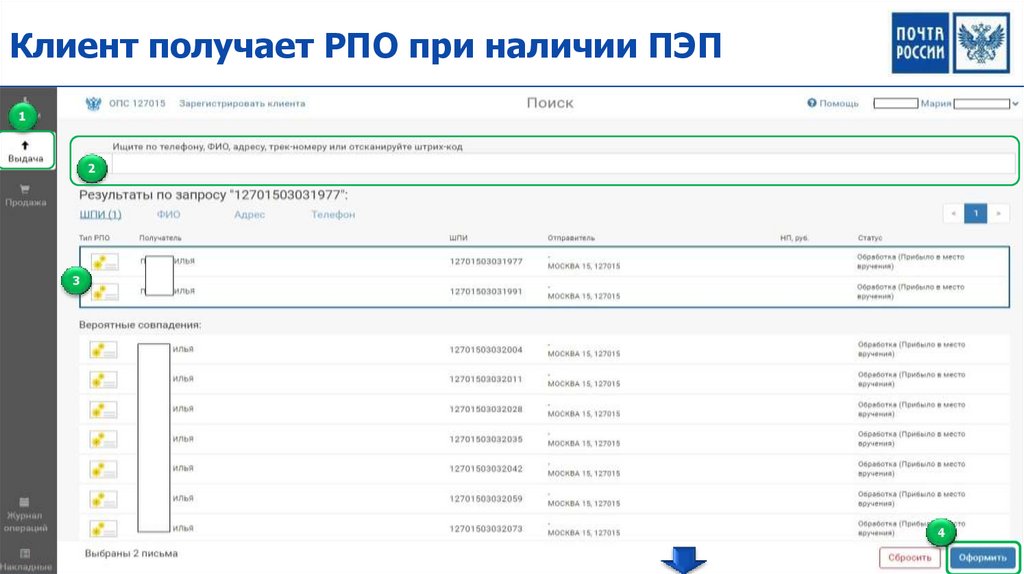This screenshot has height=574, width=1024.
Task: Open Накладные in the sidebar
Action: [x=25, y=560]
